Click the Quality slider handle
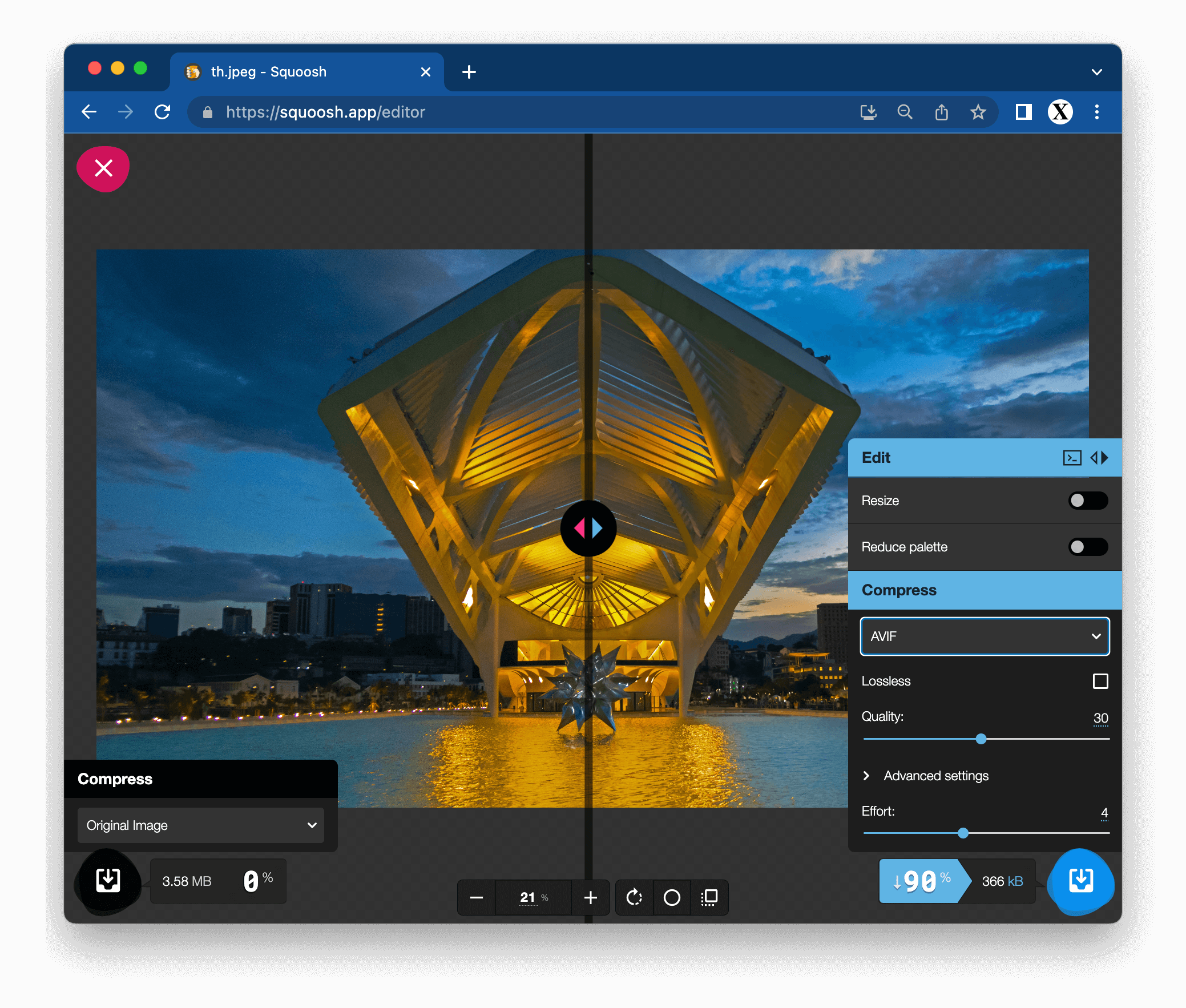The width and height of the screenshot is (1186, 1008). coord(981,739)
